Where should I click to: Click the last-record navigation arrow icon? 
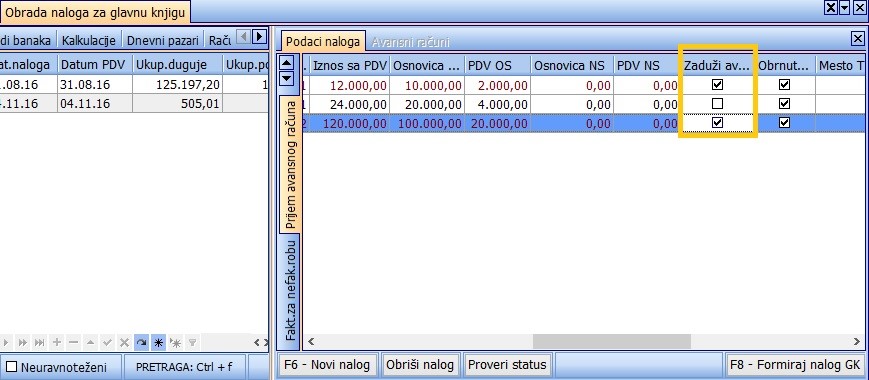[x=39, y=342]
